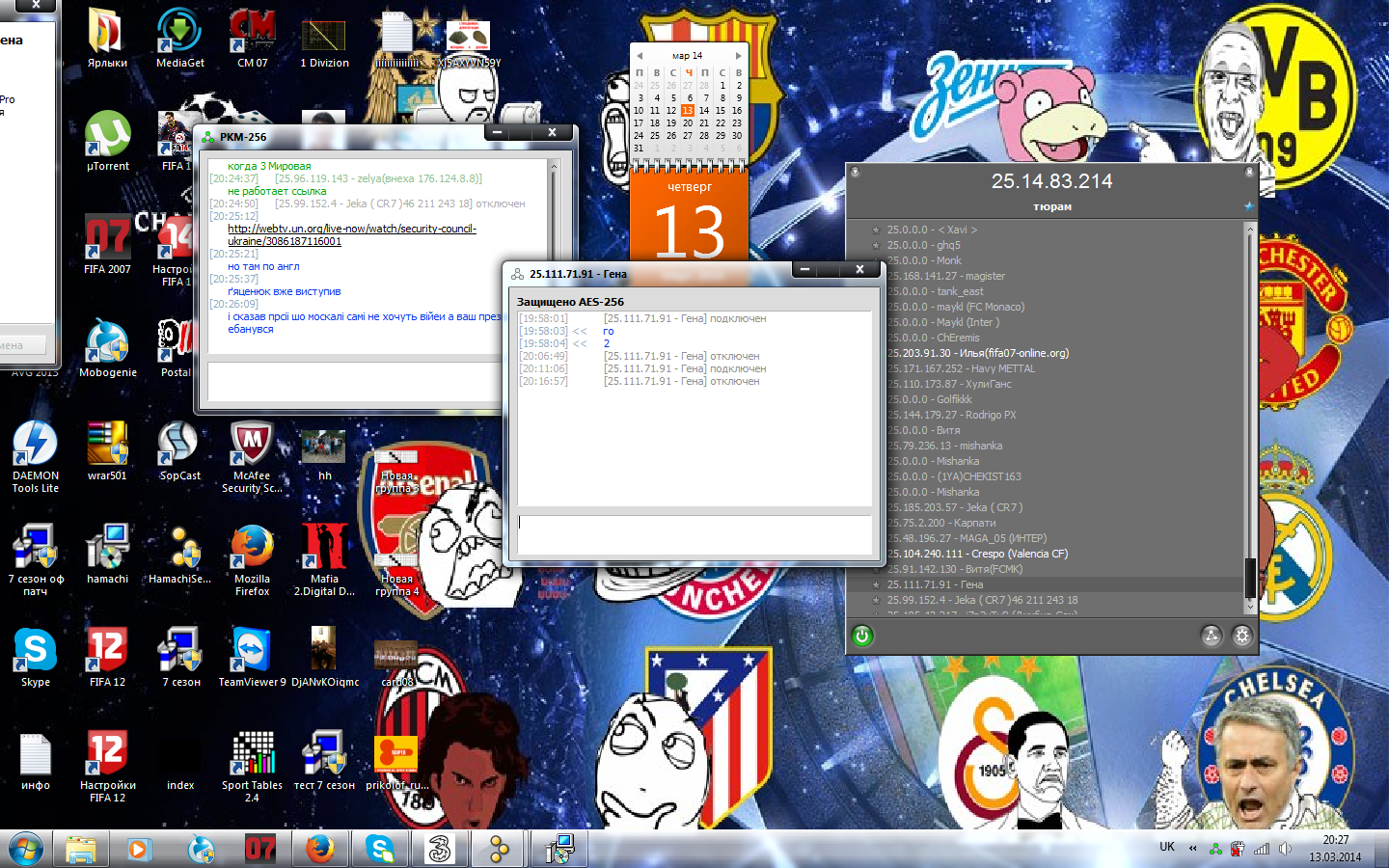Click the Hamachi power button
The image size is (1389, 868).
pos(862,636)
